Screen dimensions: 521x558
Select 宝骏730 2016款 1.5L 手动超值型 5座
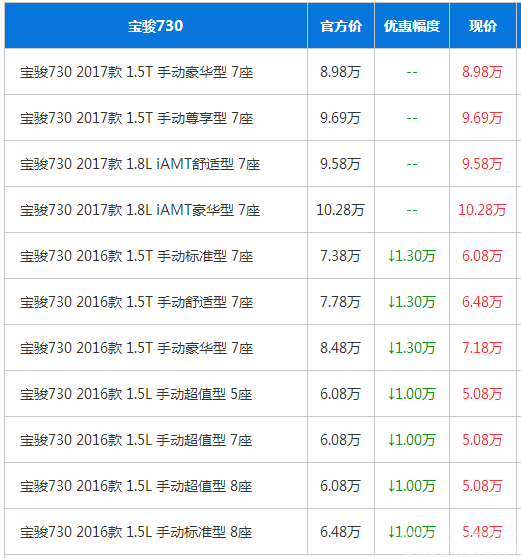point(136,394)
